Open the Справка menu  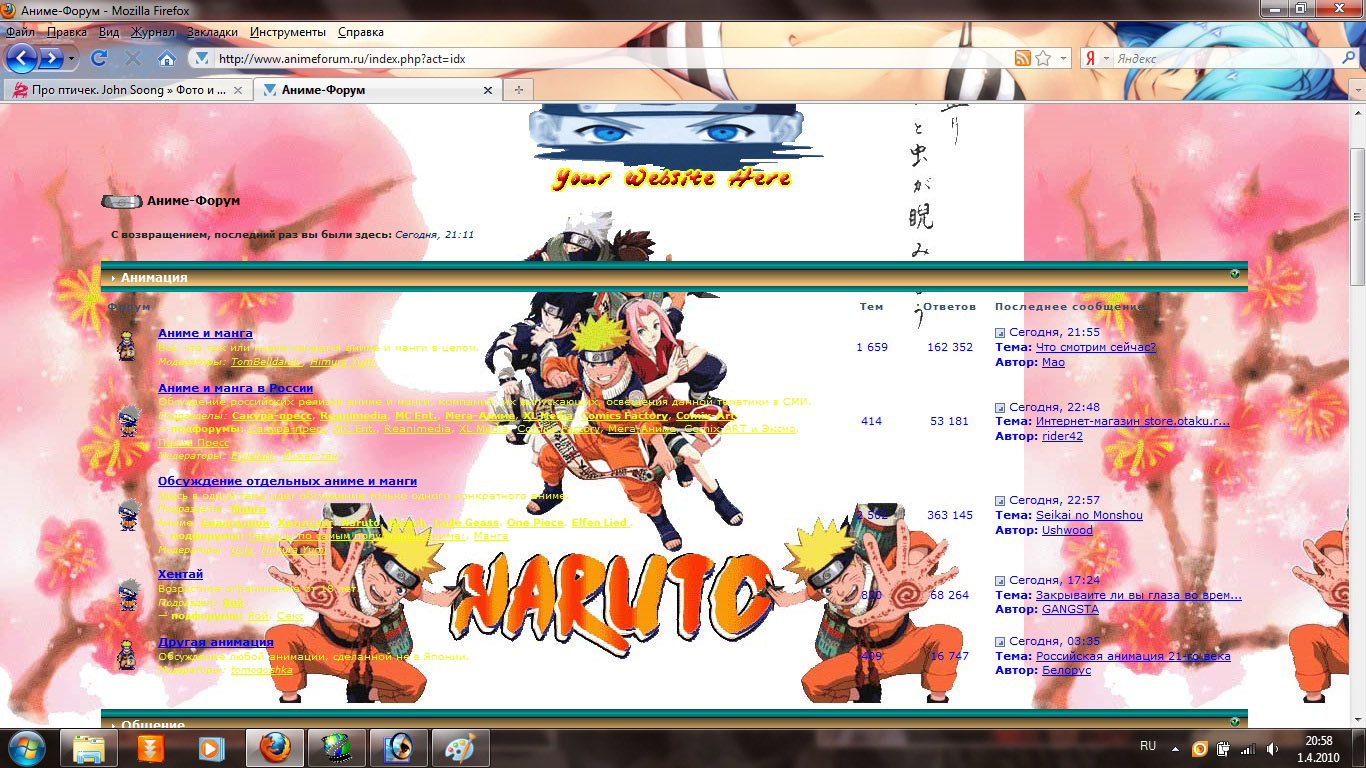[x=361, y=32]
